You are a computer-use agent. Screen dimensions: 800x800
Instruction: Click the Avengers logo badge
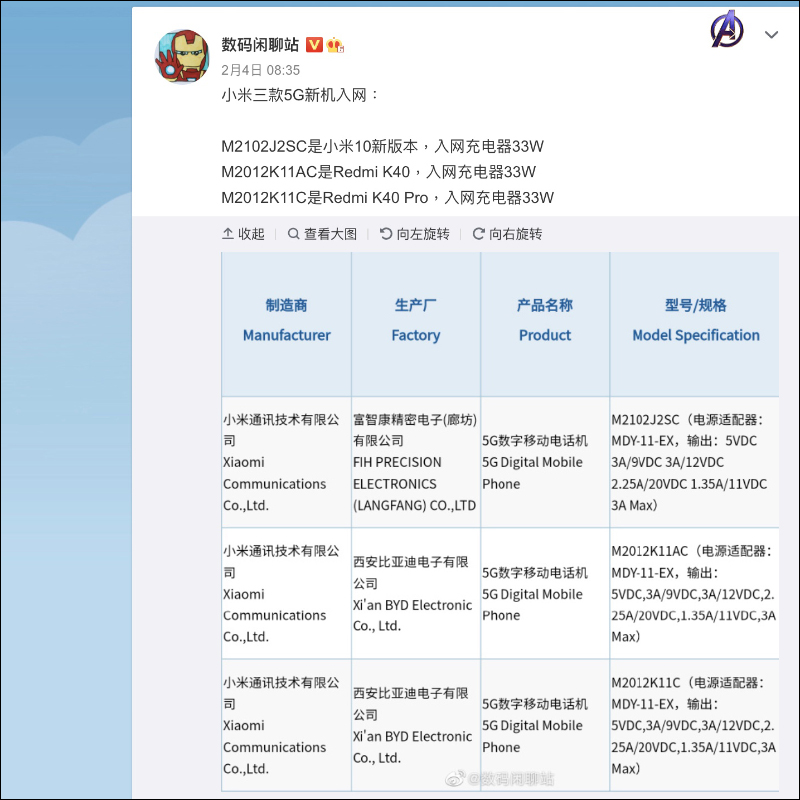tap(727, 29)
